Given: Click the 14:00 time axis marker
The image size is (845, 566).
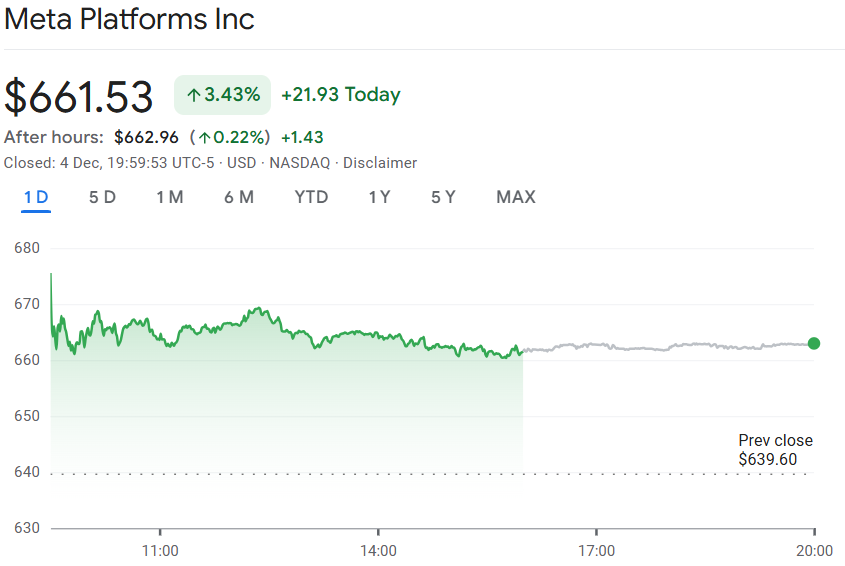Looking at the screenshot, I should point(378,550).
